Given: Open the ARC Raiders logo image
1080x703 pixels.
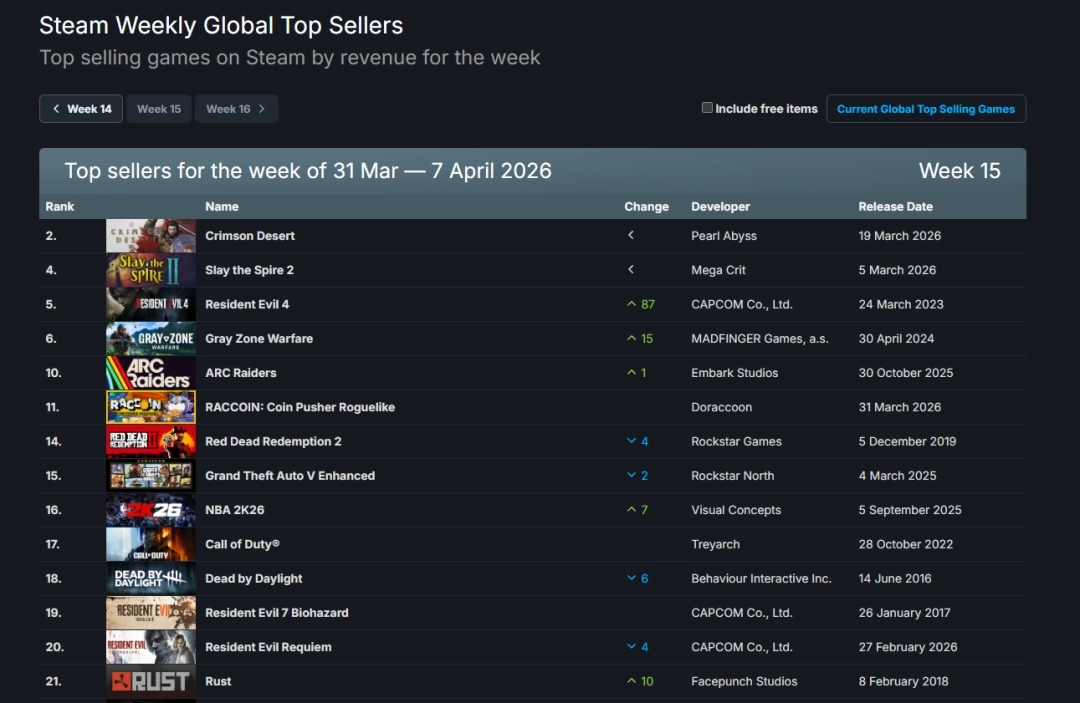Looking at the screenshot, I should tap(151, 373).
